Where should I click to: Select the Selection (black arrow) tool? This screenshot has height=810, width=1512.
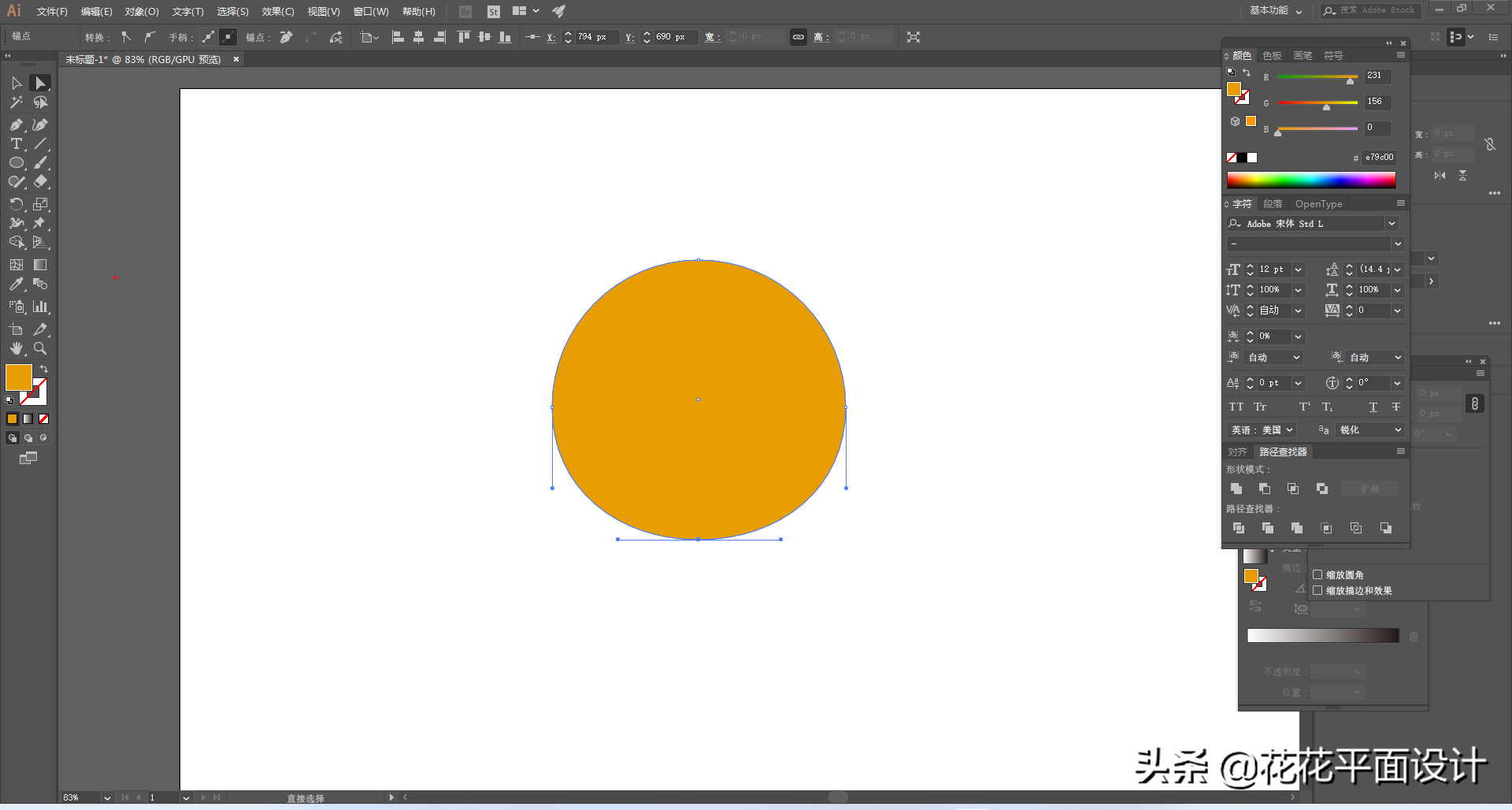tap(16, 83)
